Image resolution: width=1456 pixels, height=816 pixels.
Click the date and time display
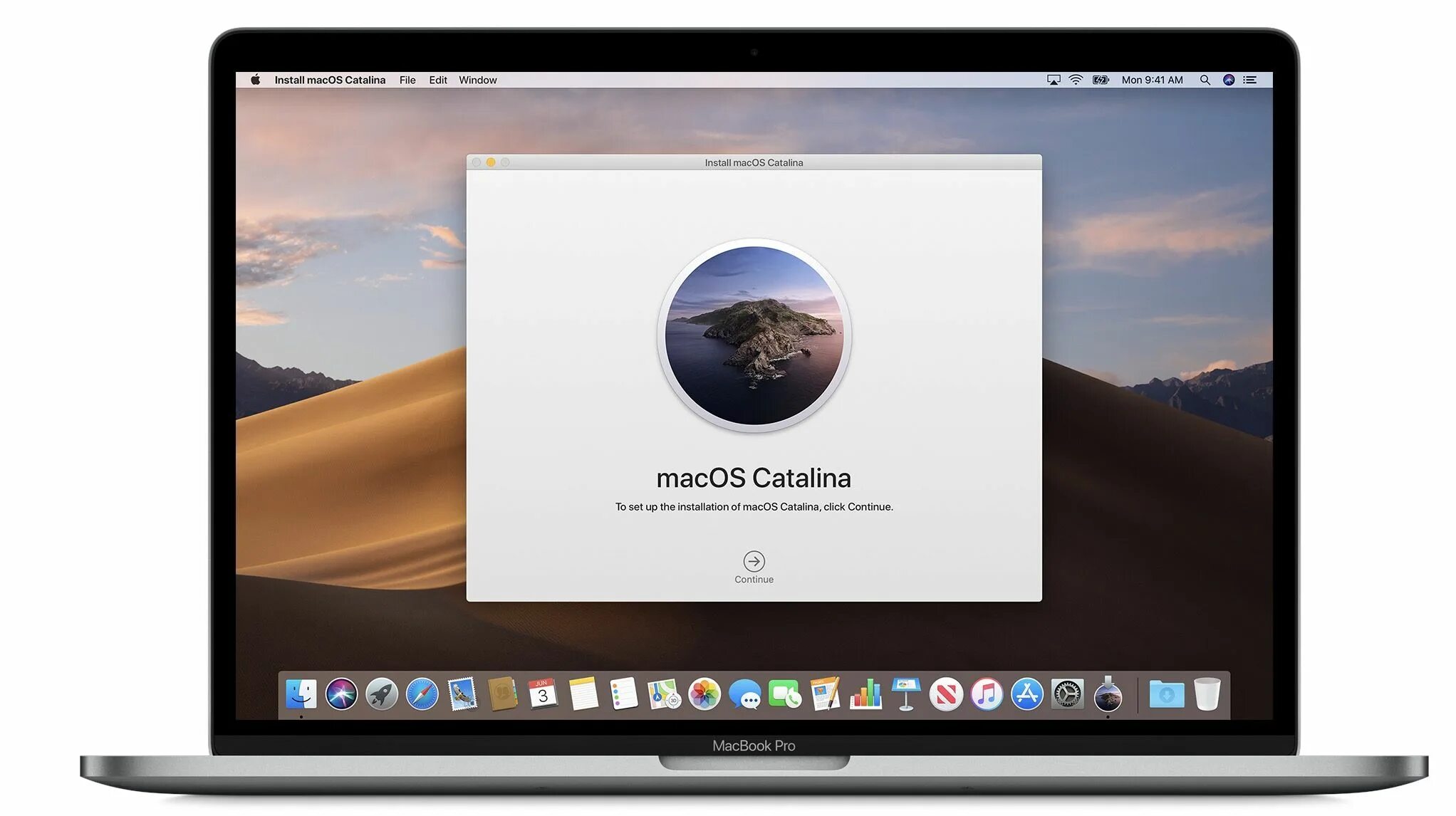coord(1152,80)
